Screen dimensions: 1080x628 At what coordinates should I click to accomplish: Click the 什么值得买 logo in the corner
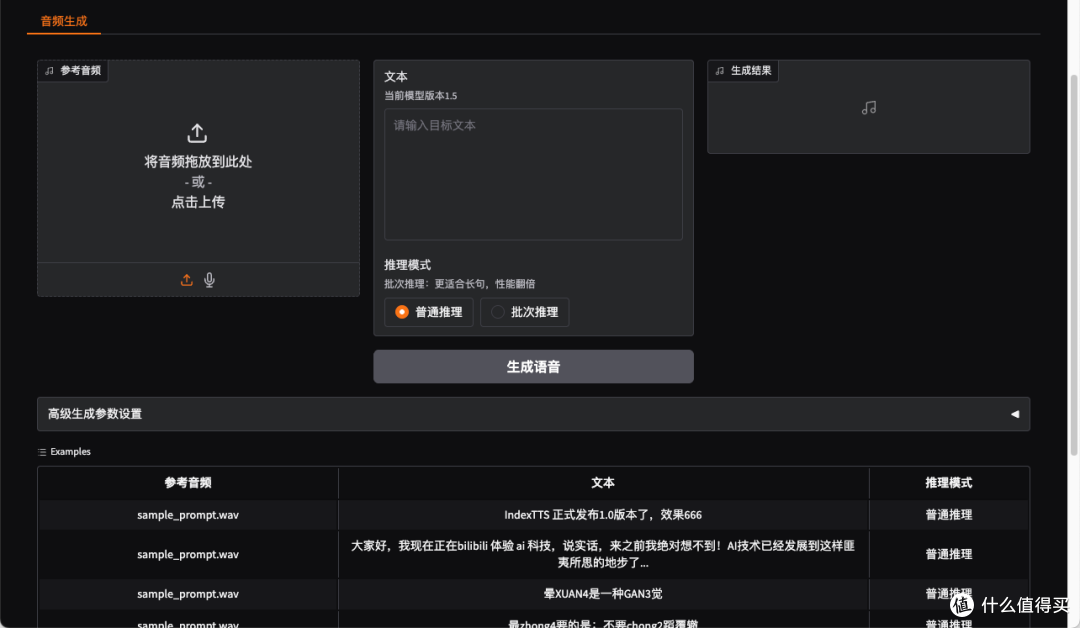click(962, 605)
